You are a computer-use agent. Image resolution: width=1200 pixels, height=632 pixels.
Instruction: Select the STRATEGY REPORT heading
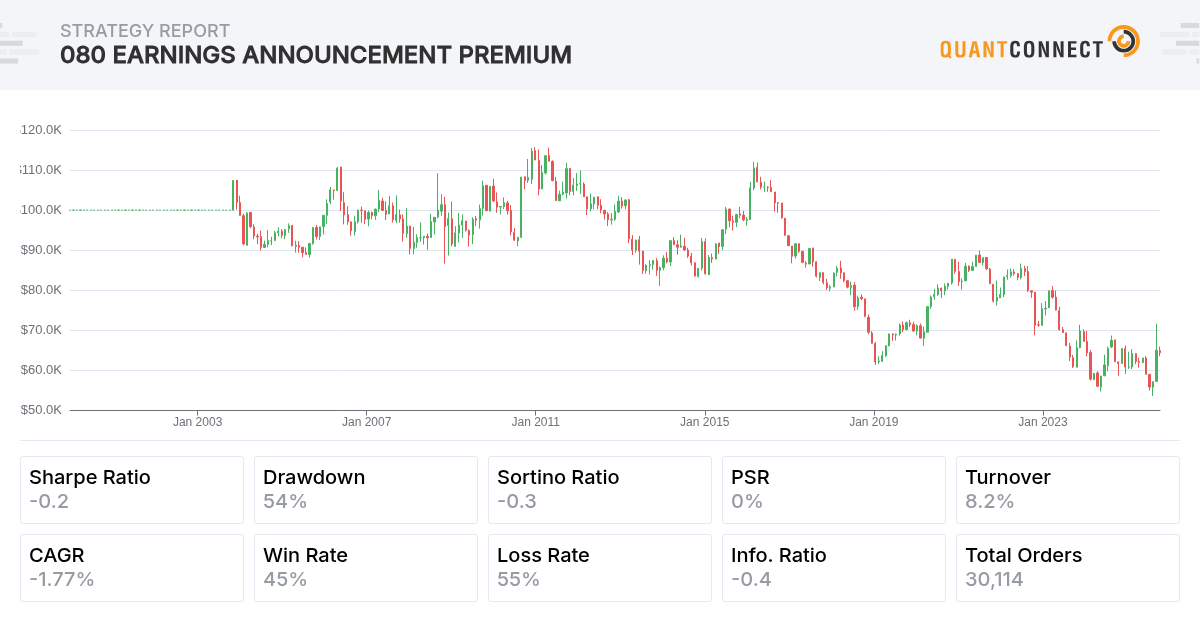(145, 31)
